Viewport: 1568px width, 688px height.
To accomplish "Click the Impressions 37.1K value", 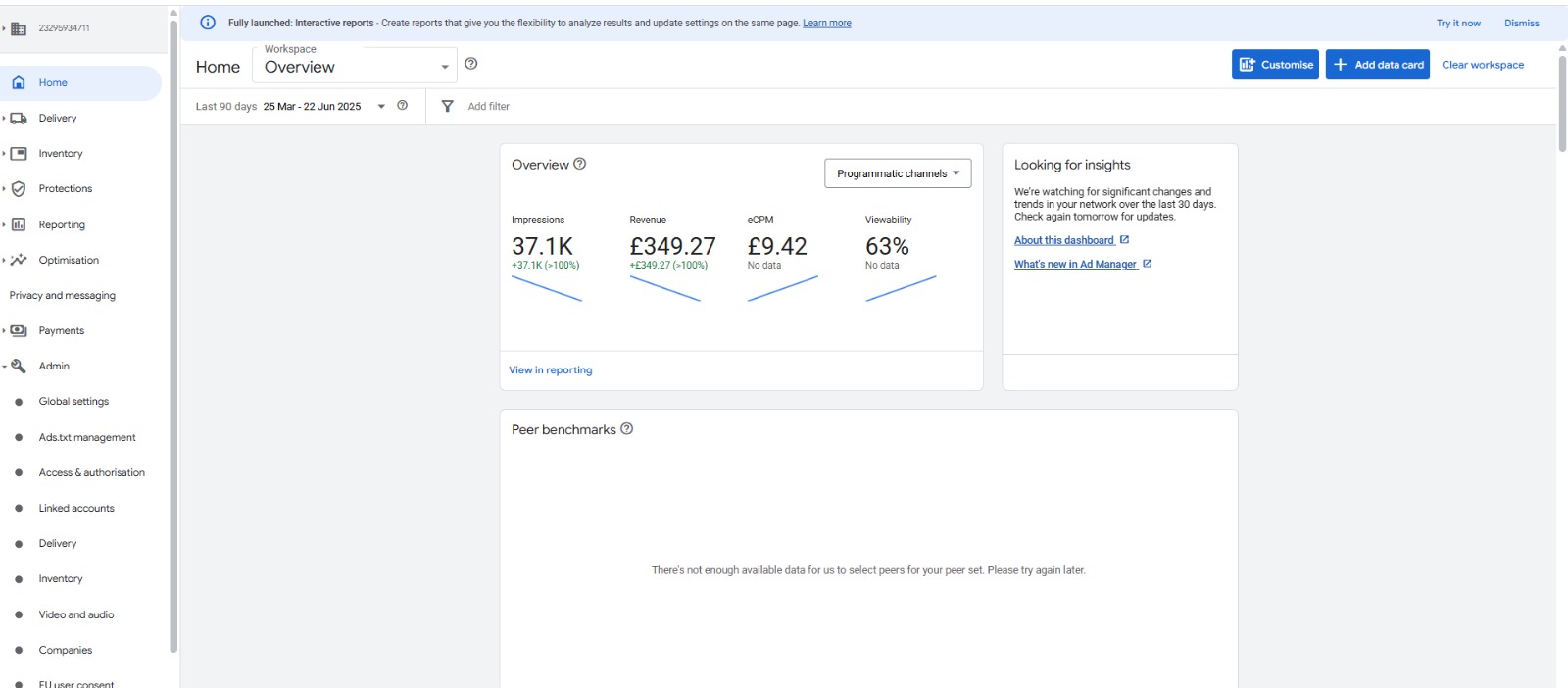I will tap(542, 246).
